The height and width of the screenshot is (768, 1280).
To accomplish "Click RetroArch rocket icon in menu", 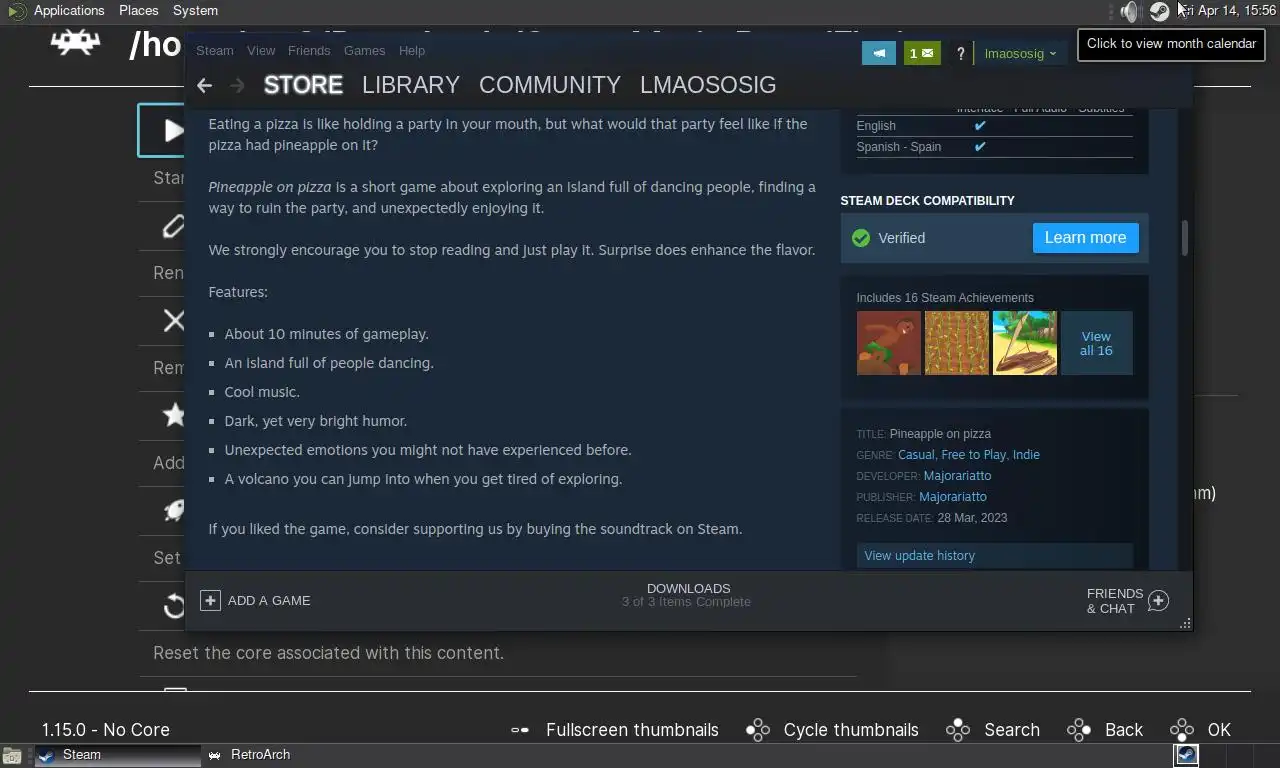I will click(173, 510).
